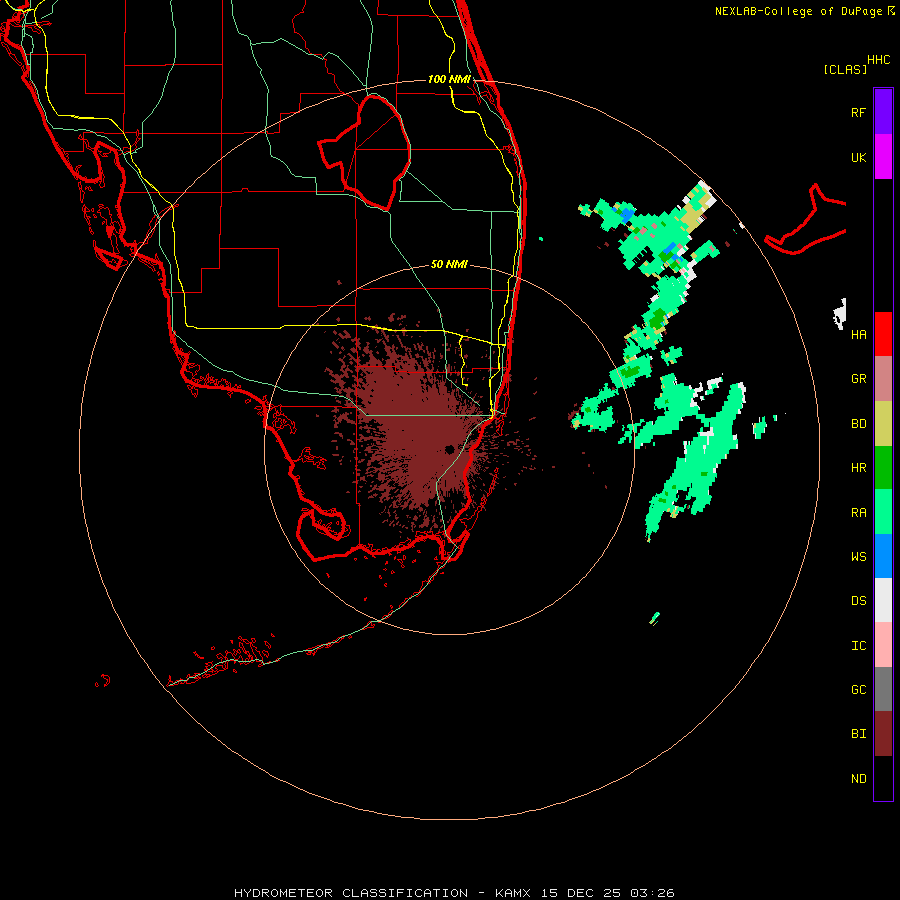The width and height of the screenshot is (900, 900).
Task: Click the 100 NMI range ring label
Action: coord(449,79)
